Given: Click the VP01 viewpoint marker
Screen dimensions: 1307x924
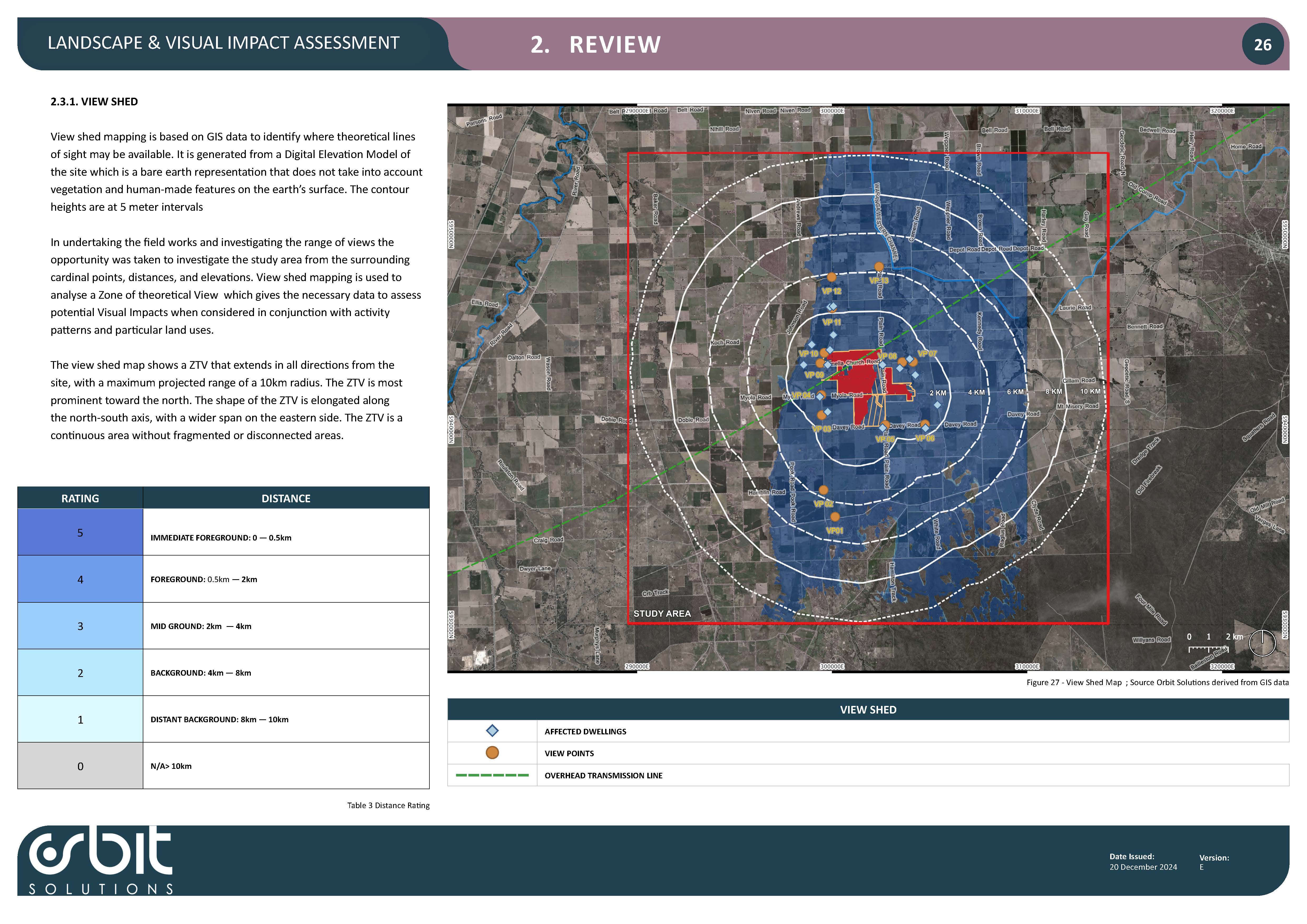Looking at the screenshot, I should [835, 517].
